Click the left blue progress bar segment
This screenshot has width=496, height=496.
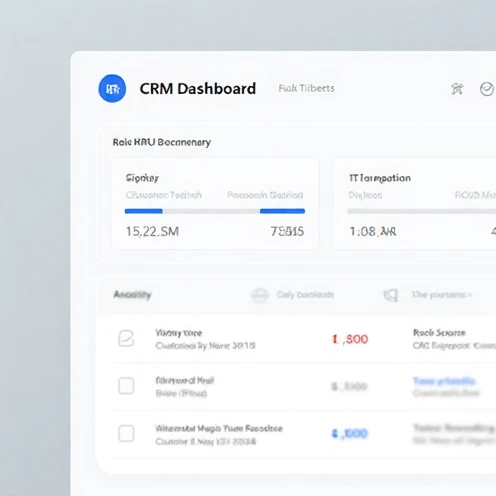pos(143,211)
